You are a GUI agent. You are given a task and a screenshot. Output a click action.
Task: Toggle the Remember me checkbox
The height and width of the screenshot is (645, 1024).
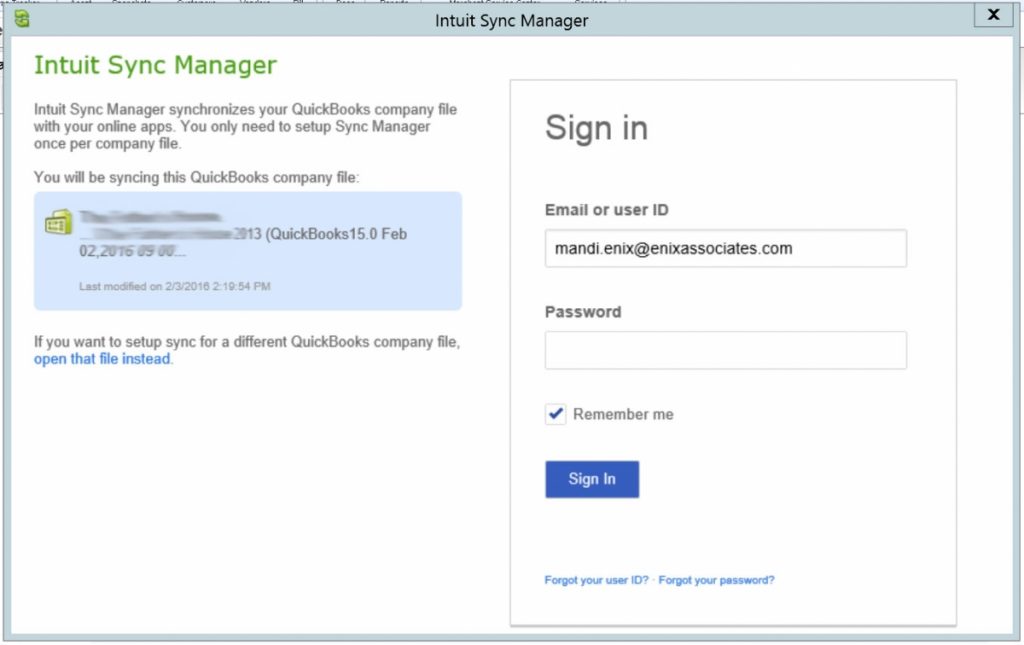click(x=555, y=414)
